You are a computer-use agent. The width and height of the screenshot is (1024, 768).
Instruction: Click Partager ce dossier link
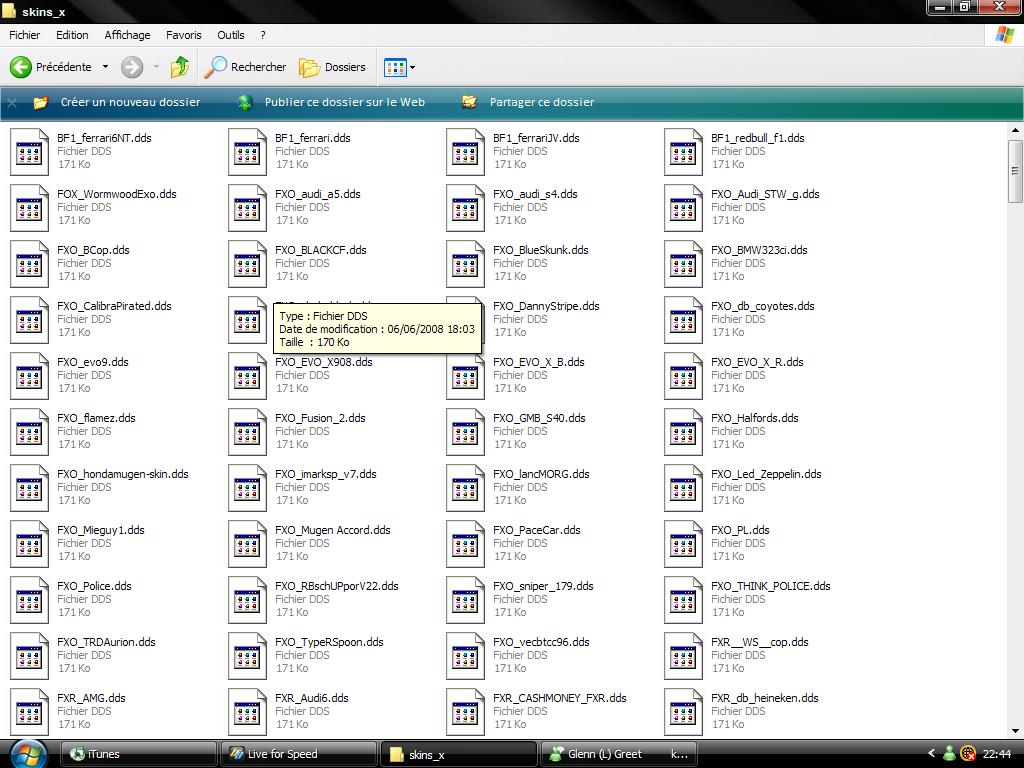541,102
